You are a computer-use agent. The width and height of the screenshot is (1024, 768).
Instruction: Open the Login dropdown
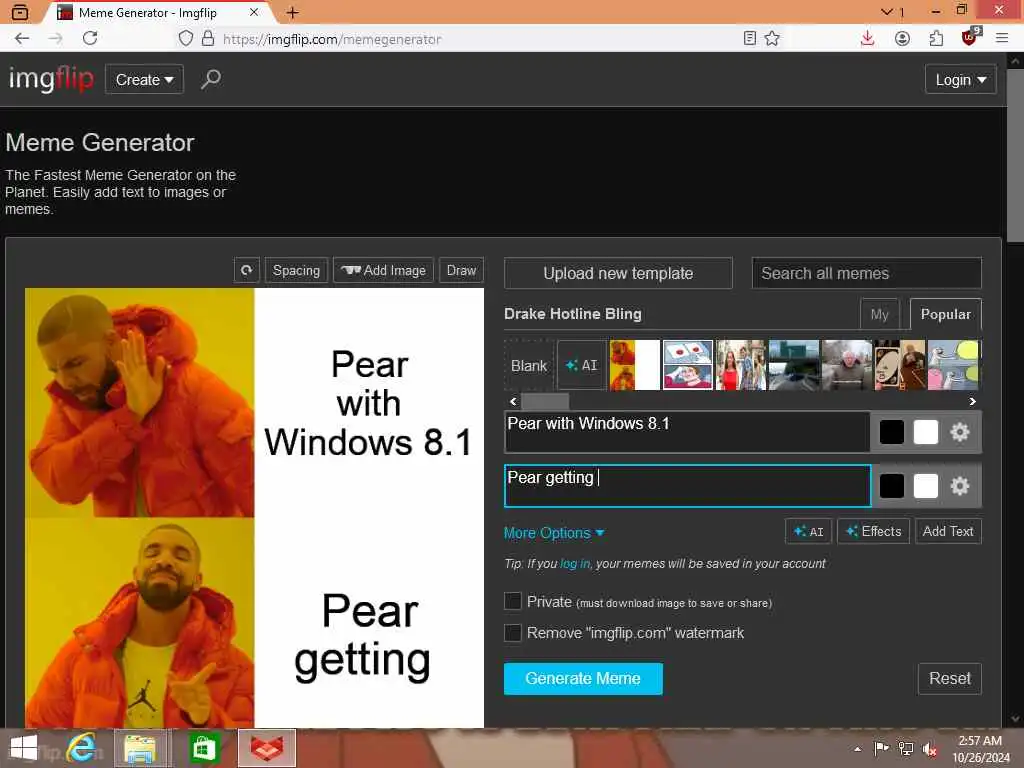click(x=960, y=80)
